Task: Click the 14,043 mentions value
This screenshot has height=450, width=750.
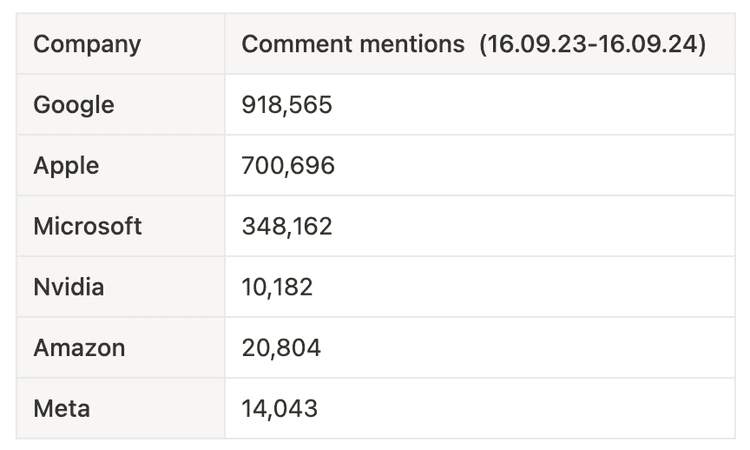Action: coord(280,408)
